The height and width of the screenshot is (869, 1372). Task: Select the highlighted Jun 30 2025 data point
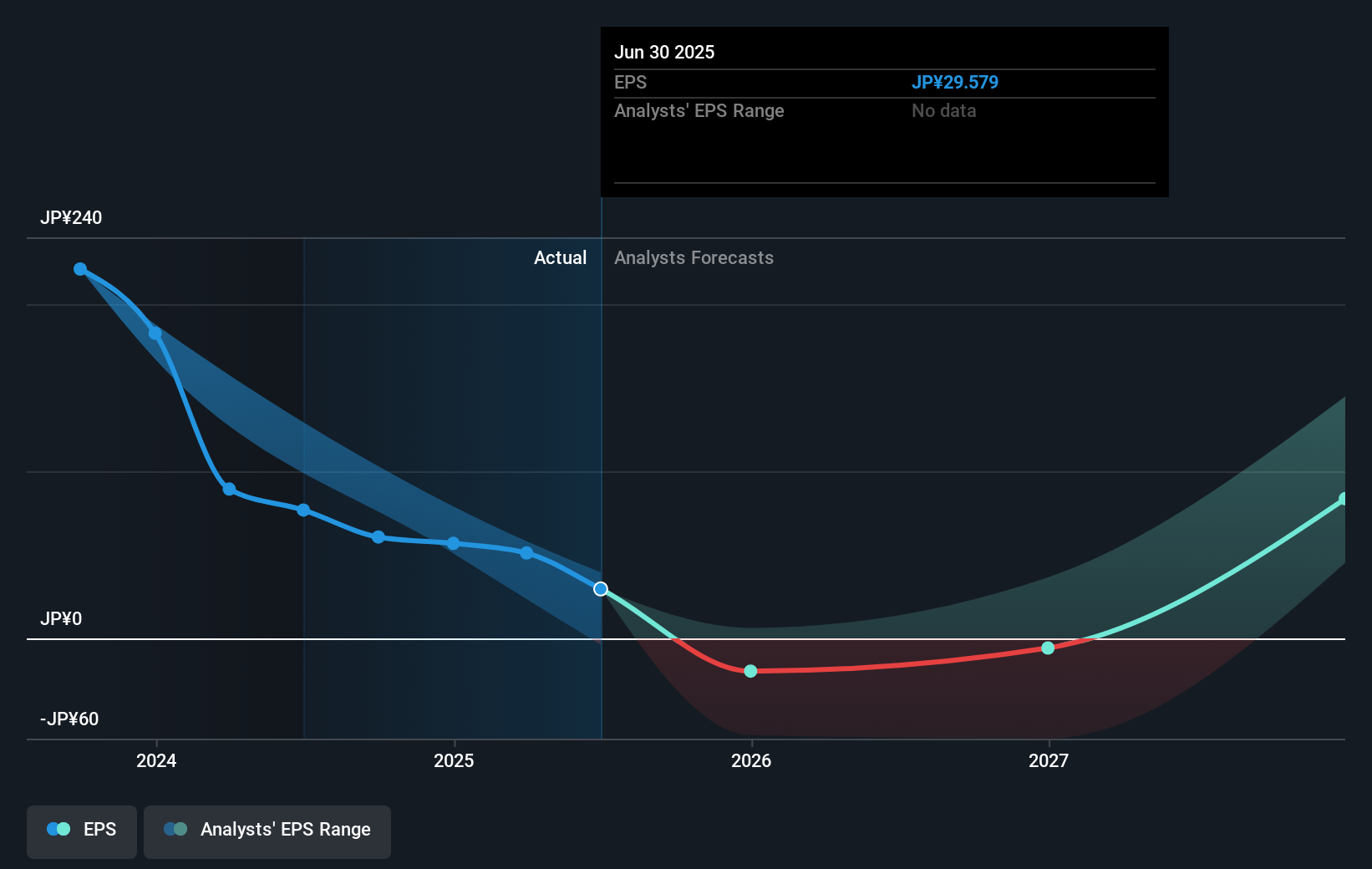[x=600, y=588]
